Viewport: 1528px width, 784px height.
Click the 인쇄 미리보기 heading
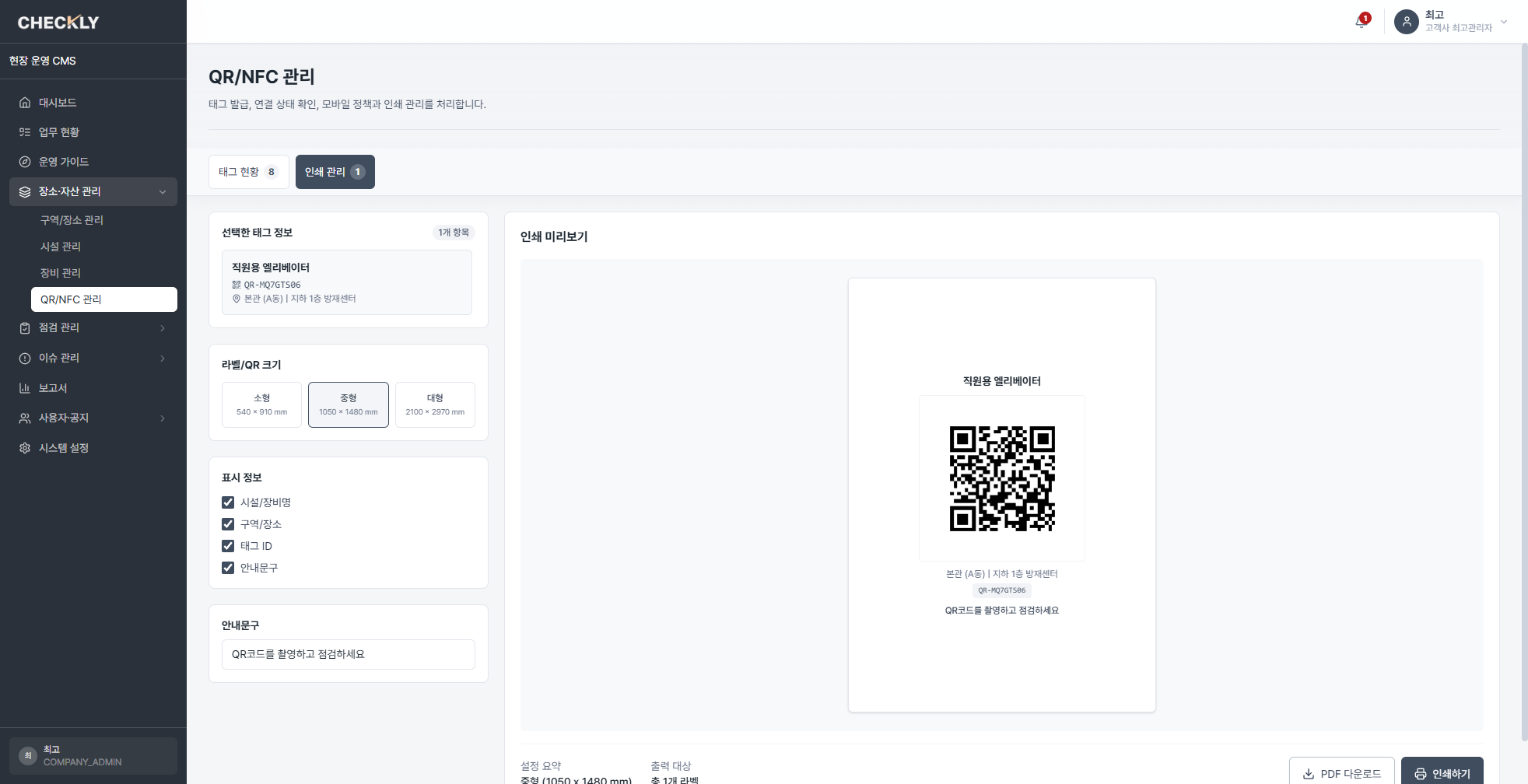pos(554,236)
